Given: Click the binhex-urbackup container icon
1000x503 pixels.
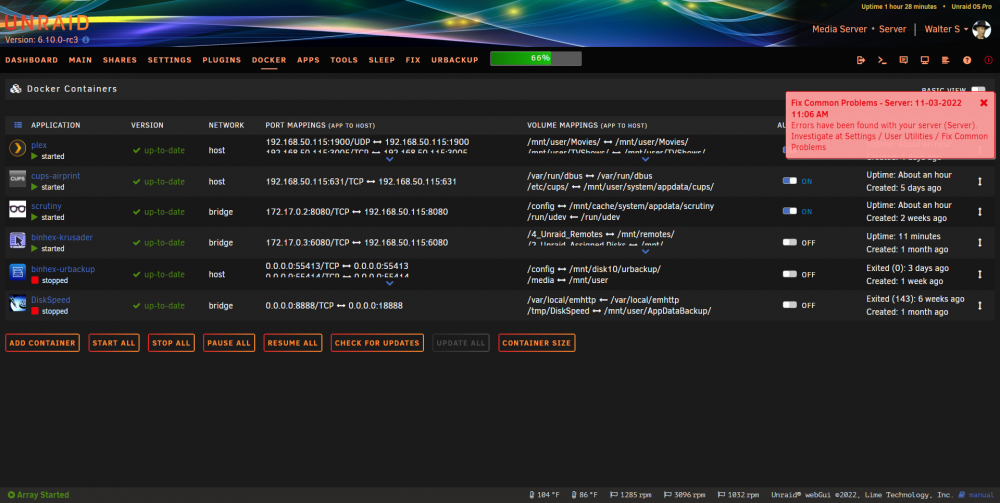Looking at the screenshot, I should tap(17, 272).
